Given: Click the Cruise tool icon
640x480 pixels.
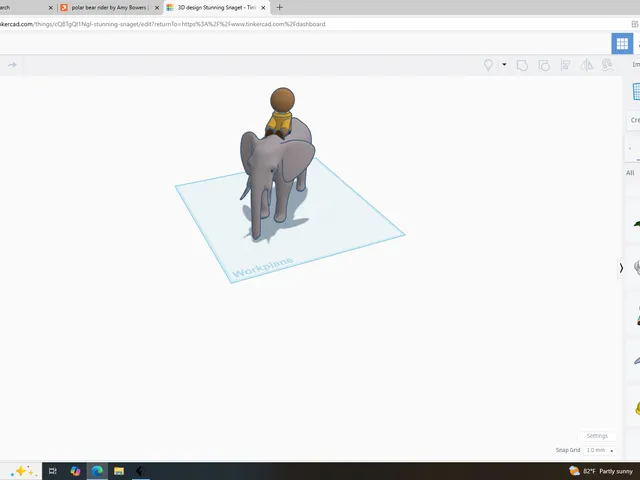Looking at the screenshot, I should coord(607,65).
